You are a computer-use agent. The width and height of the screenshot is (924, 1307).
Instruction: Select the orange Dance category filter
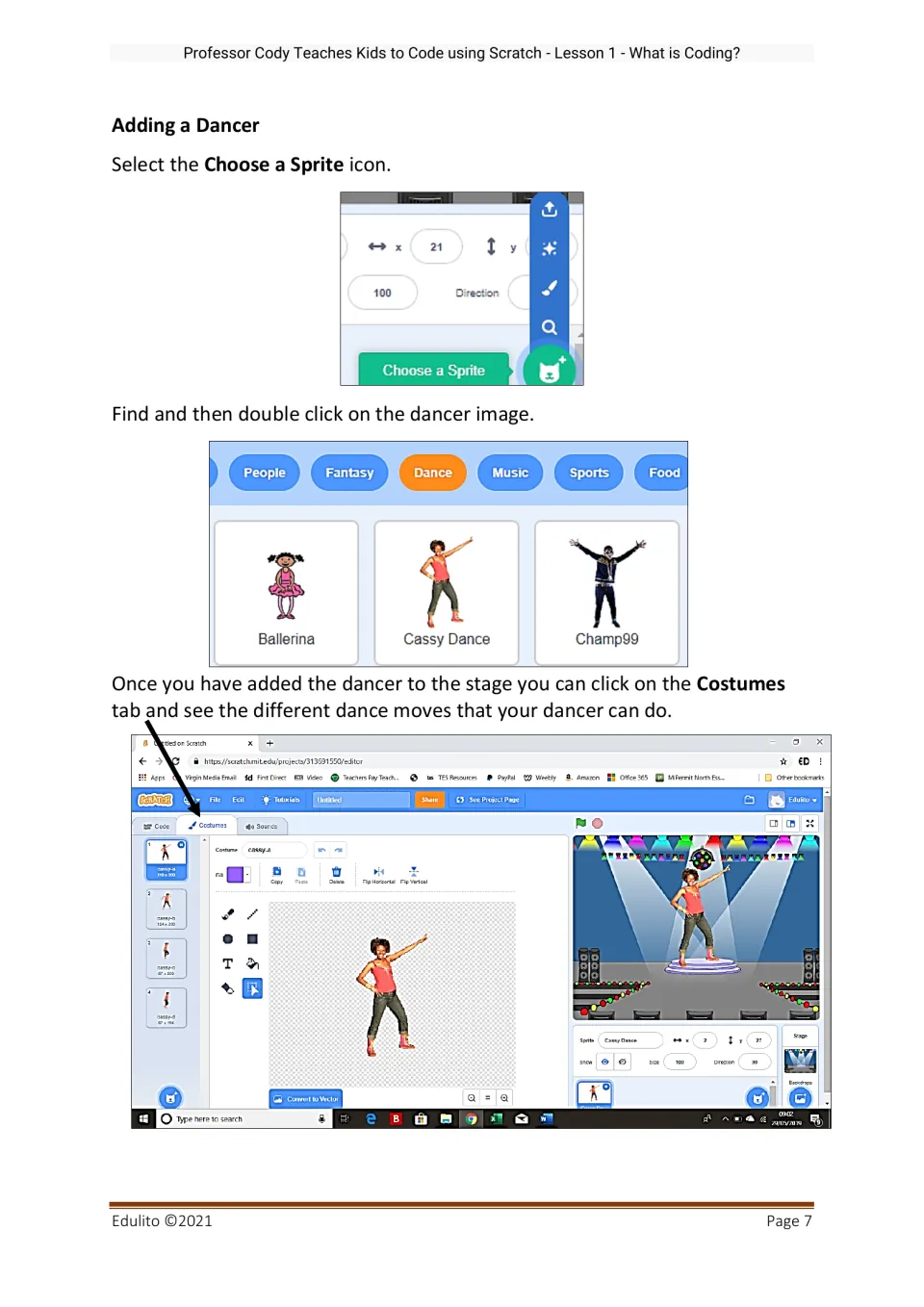click(x=433, y=473)
